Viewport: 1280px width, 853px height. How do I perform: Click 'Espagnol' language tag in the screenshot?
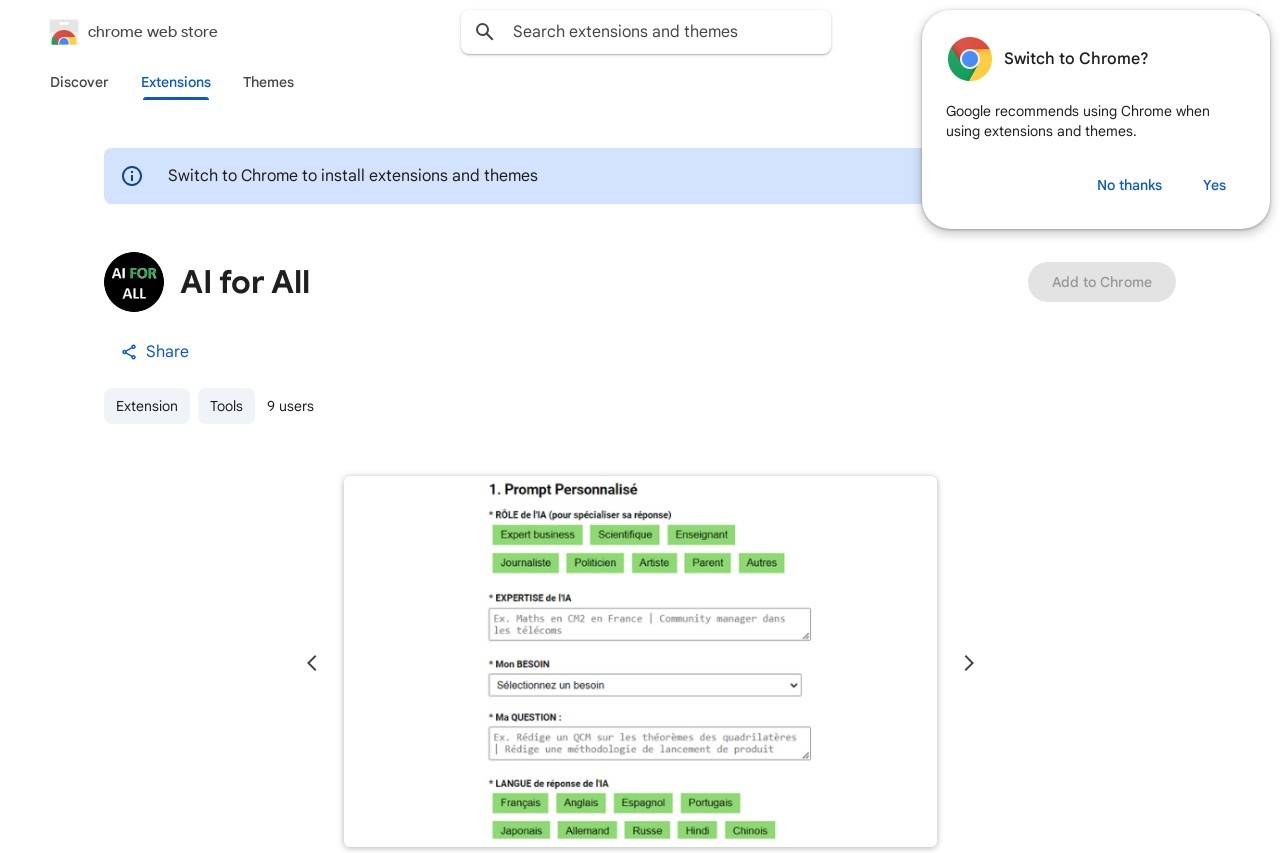coord(643,803)
